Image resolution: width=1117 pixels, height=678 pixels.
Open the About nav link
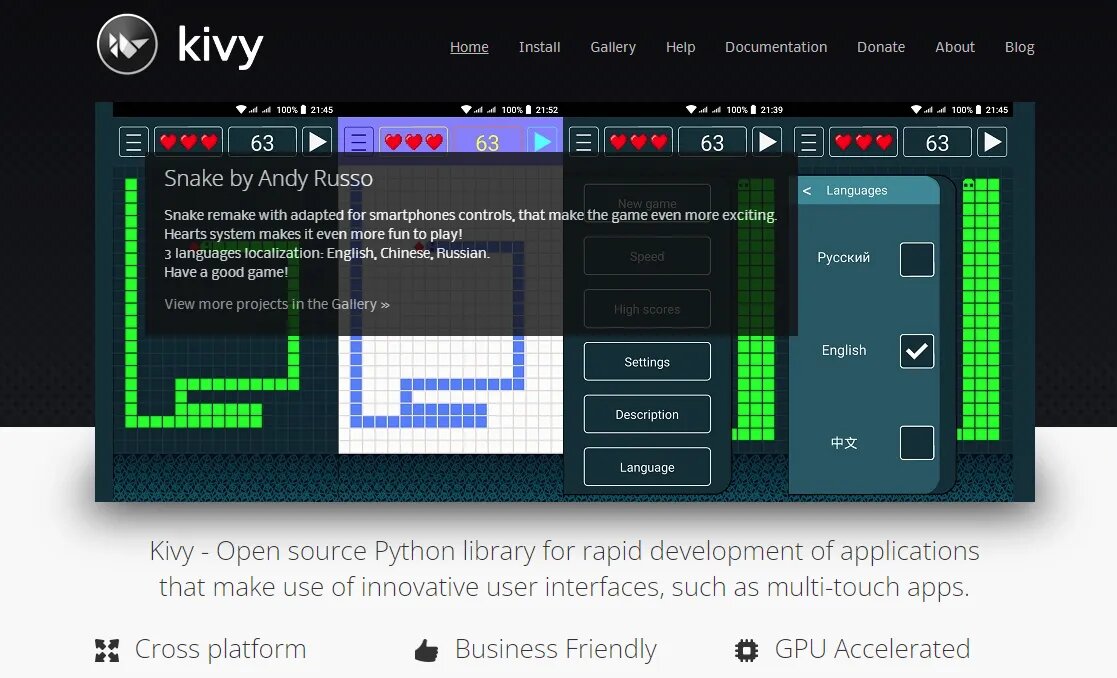click(x=955, y=47)
